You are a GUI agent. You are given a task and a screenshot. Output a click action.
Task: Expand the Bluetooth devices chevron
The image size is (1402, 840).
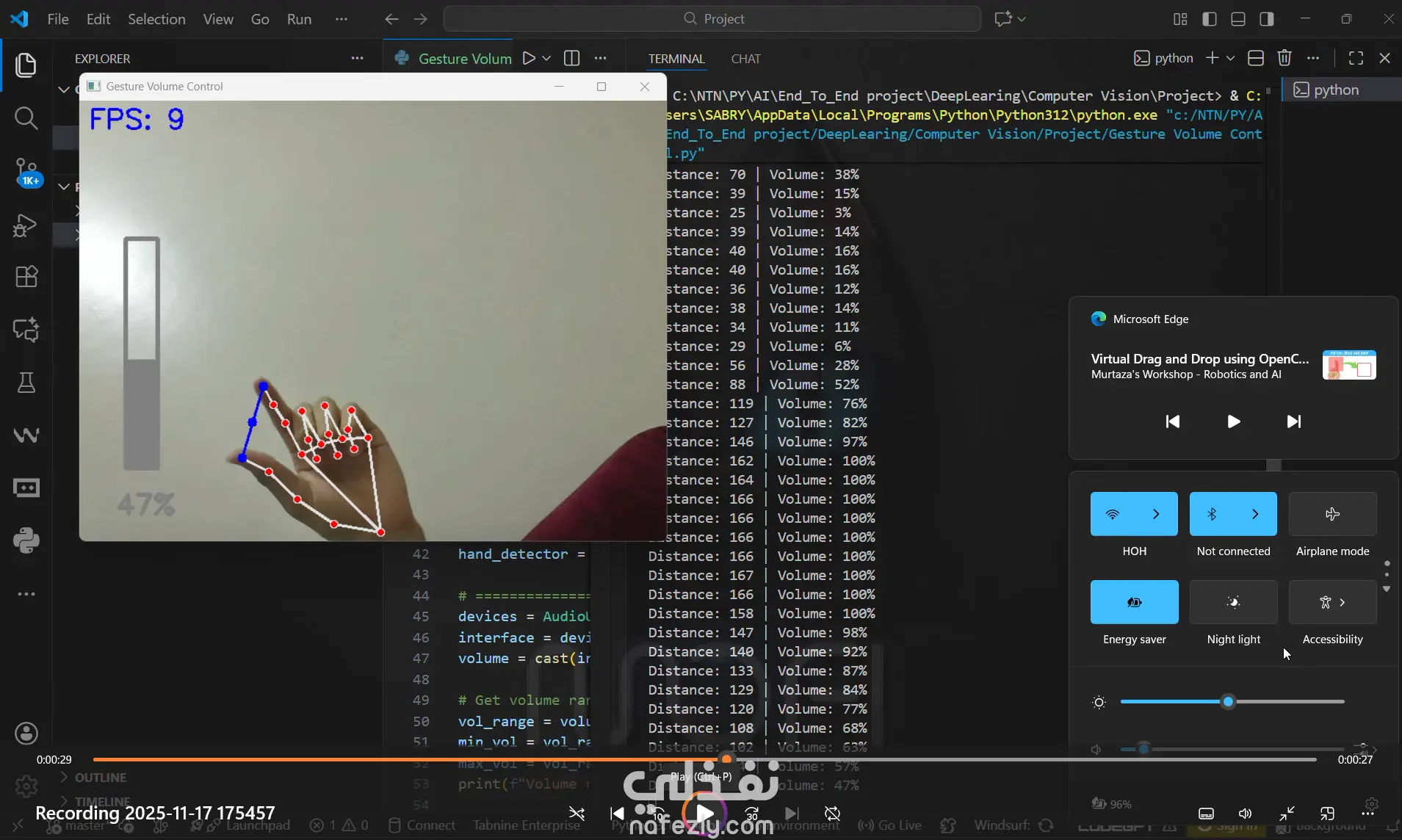click(x=1256, y=514)
